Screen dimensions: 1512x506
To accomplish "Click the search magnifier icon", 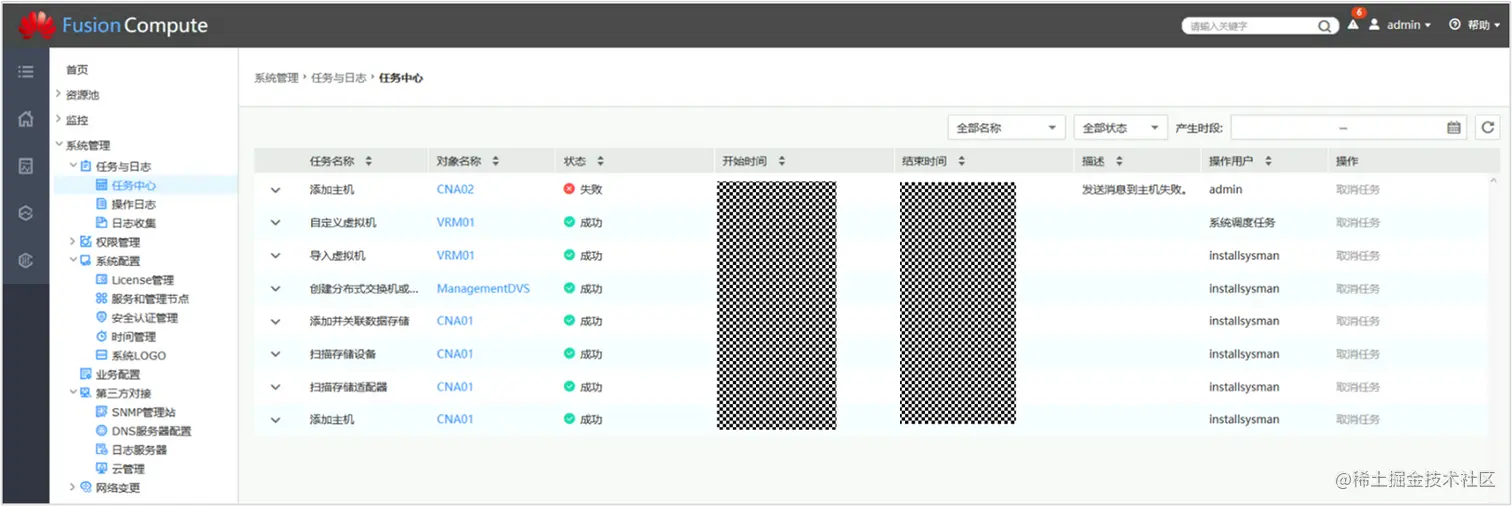I will coord(1325,26).
